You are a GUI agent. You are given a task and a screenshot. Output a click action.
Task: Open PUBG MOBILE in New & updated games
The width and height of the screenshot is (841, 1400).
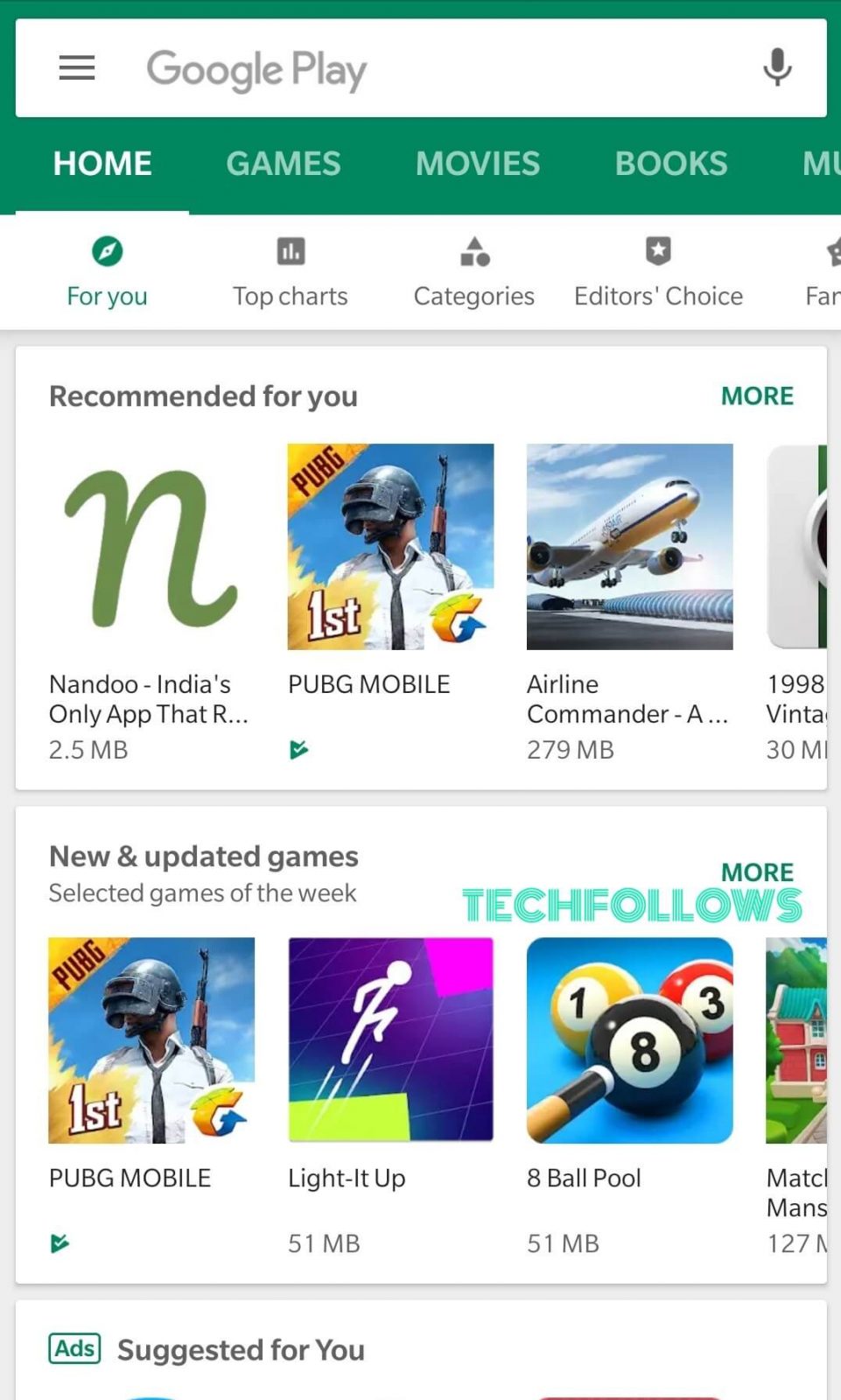point(151,1040)
